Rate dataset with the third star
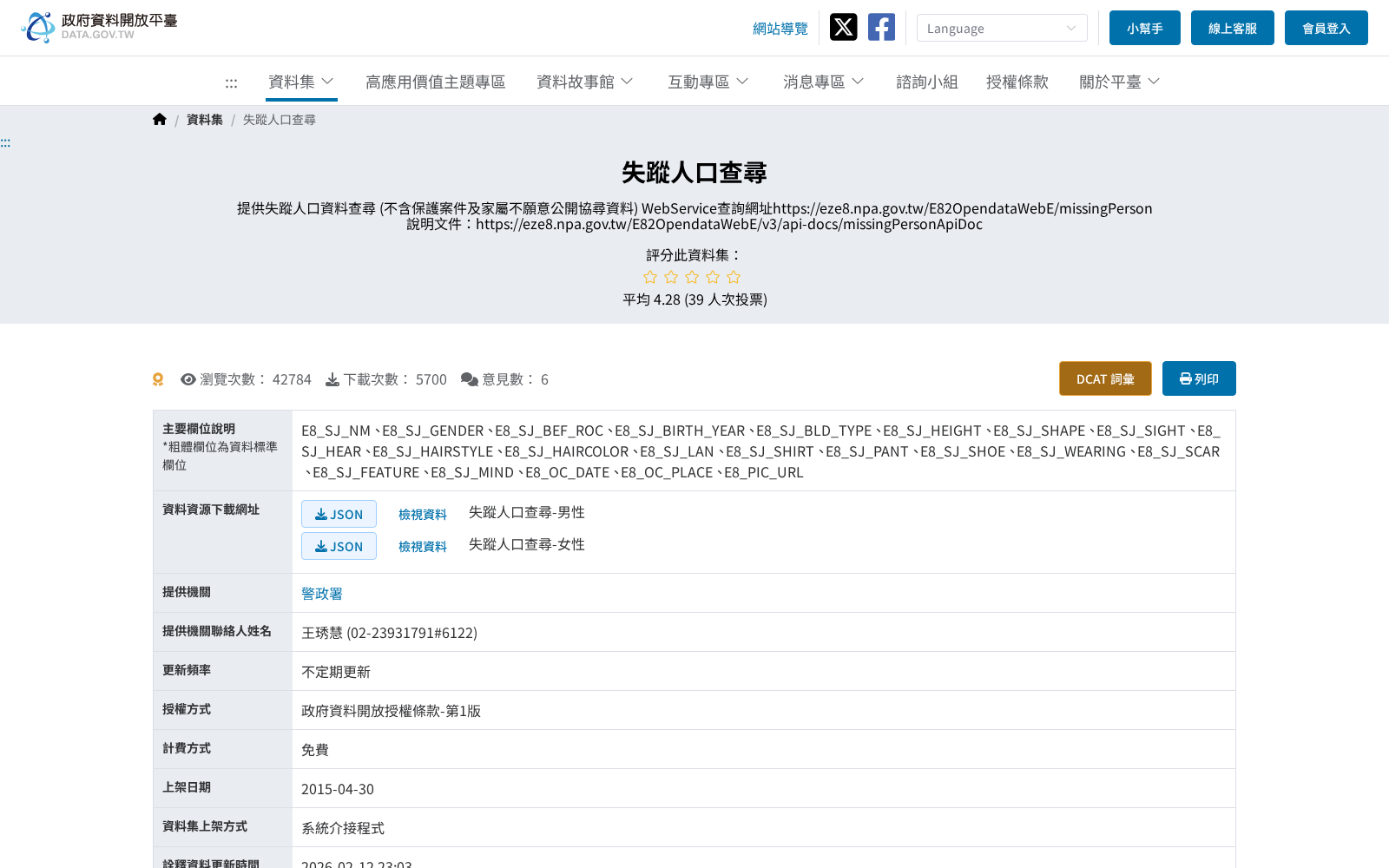 point(692,277)
